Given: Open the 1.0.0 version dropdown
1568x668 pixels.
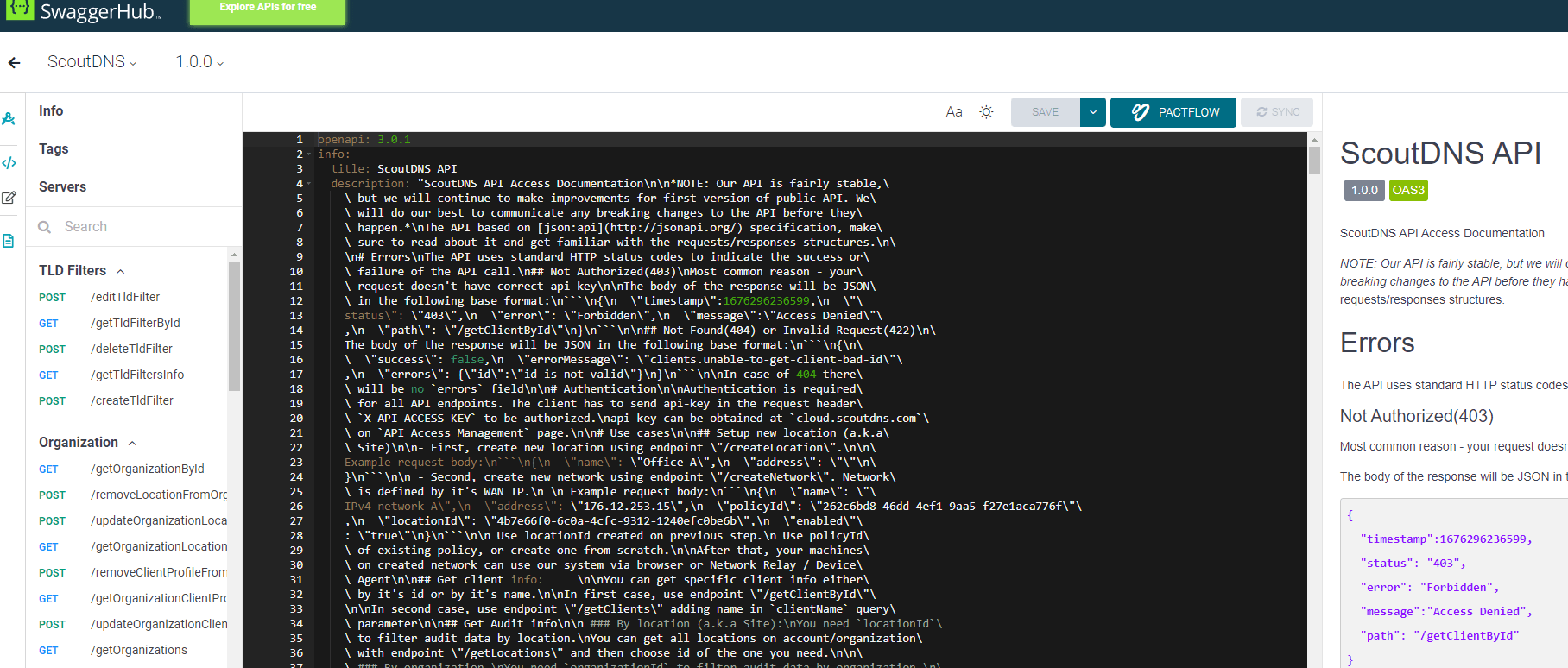Looking at the screenshot, I should [x=199, y=62].
